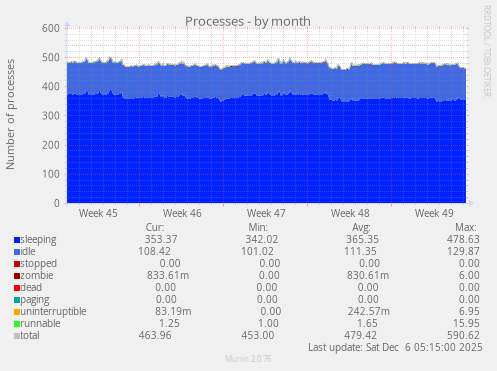The height and width of the screenshot is (371, 497).
Task: Click runnable current value 1.25
Action: click(x=169, y=323)
